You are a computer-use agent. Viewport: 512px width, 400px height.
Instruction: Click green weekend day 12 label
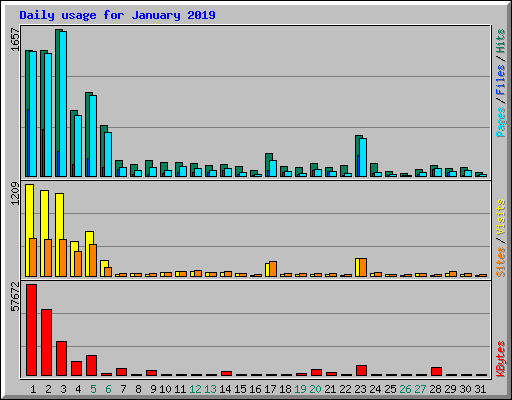click(195, 389)
